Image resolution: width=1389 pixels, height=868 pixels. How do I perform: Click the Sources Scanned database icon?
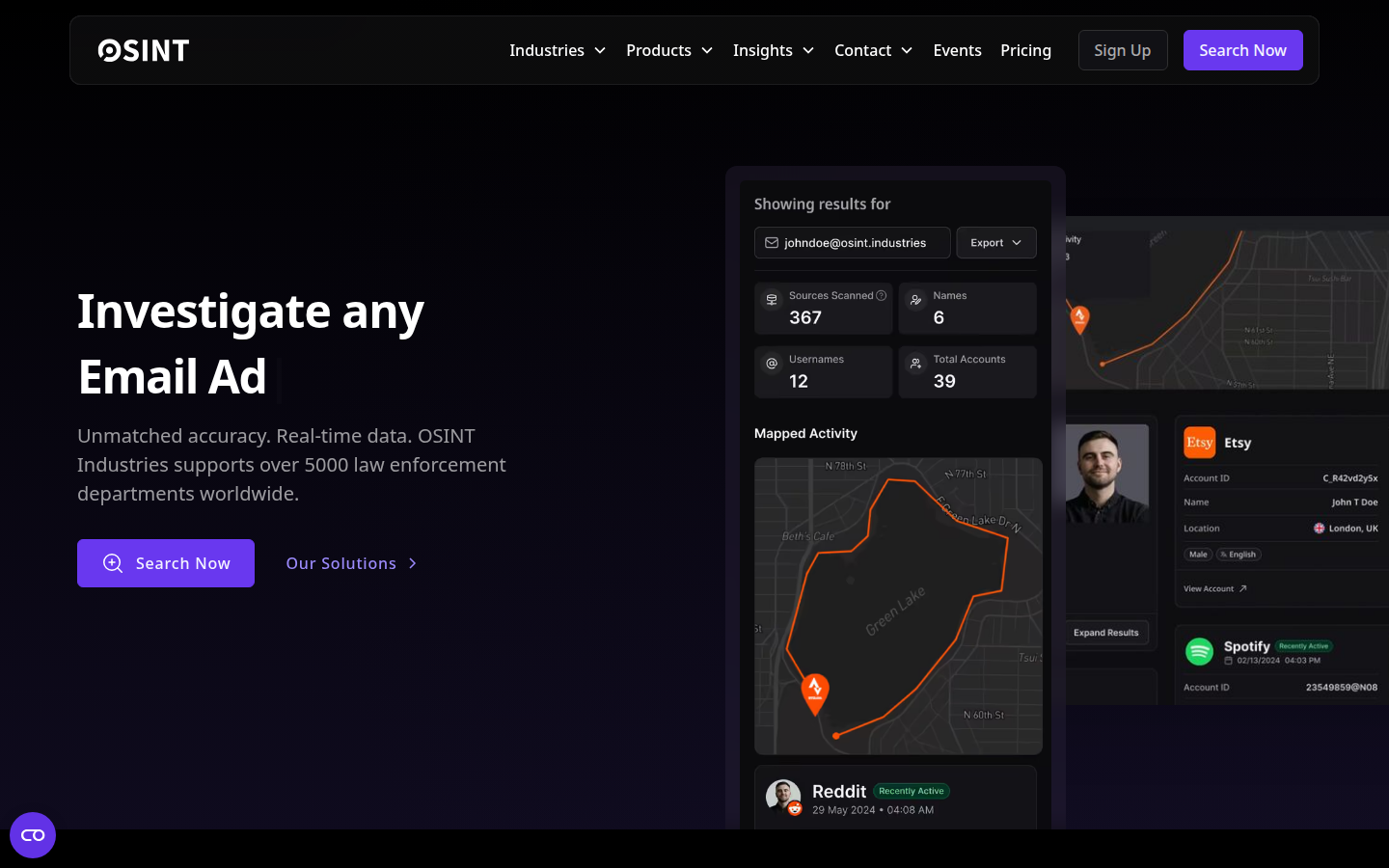[x=772, y=300]
